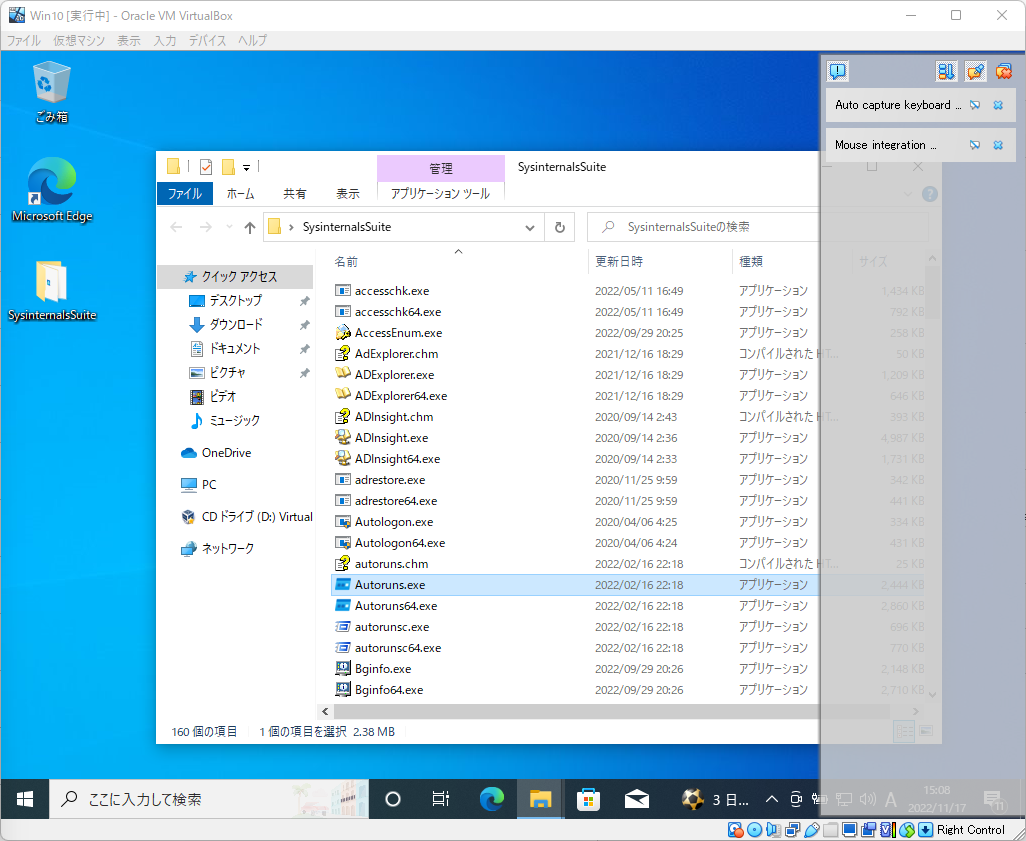Click the AdExplorer.chm help file icon
Image resolution: width=1026 pixels, height=841 pixels.
click(342, 353)
